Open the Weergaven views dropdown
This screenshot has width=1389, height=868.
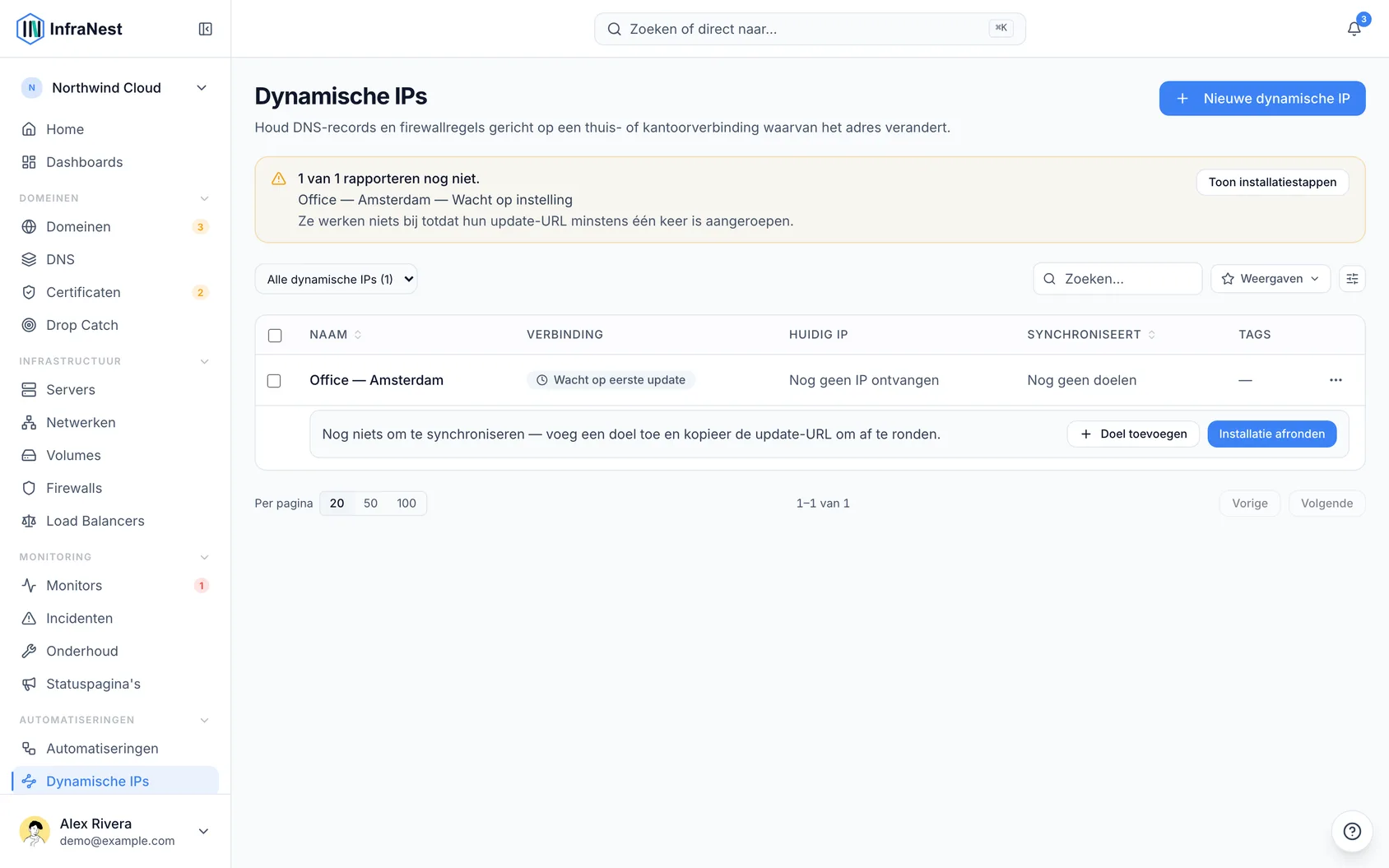[x=1270, y=279]
